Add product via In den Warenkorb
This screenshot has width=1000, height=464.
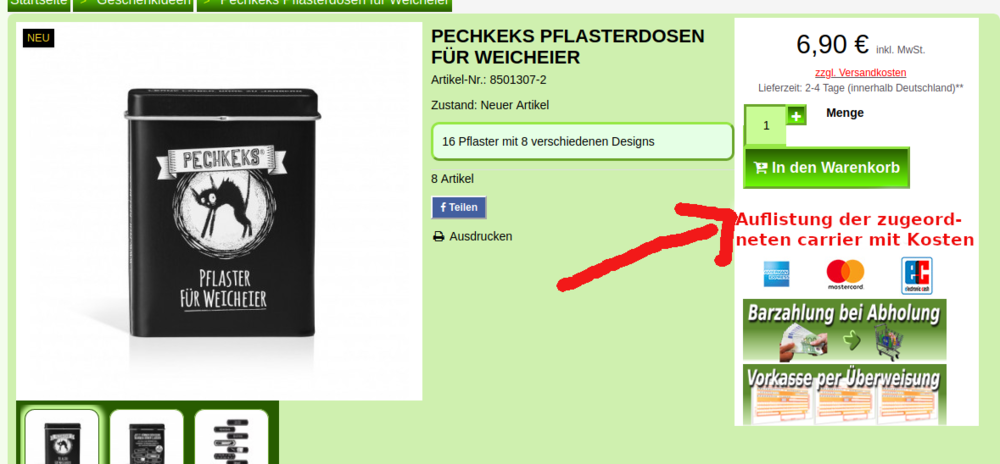[x=827, y=168]
